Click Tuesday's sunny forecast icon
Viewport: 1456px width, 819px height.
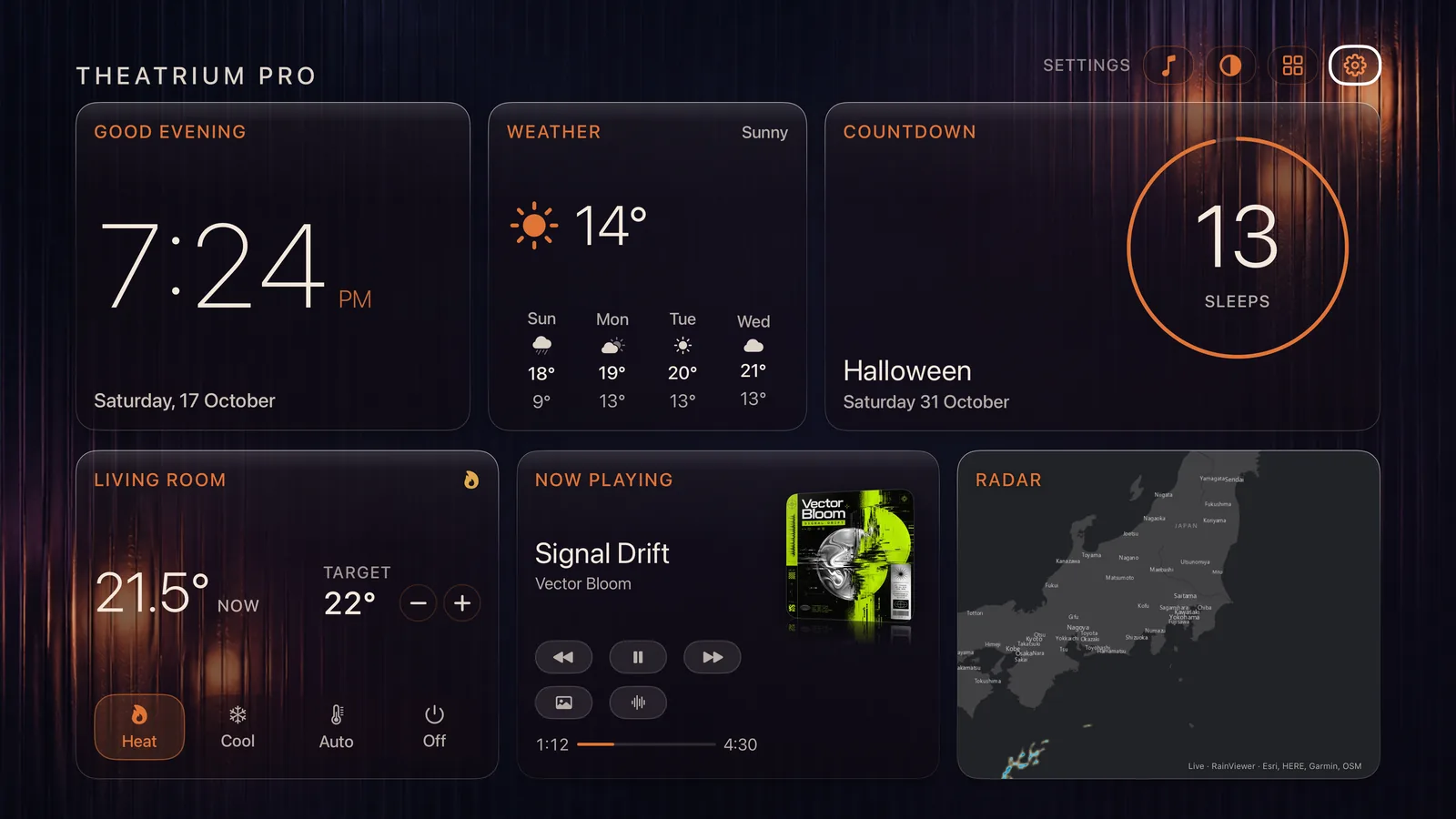[x=682, y=346]
